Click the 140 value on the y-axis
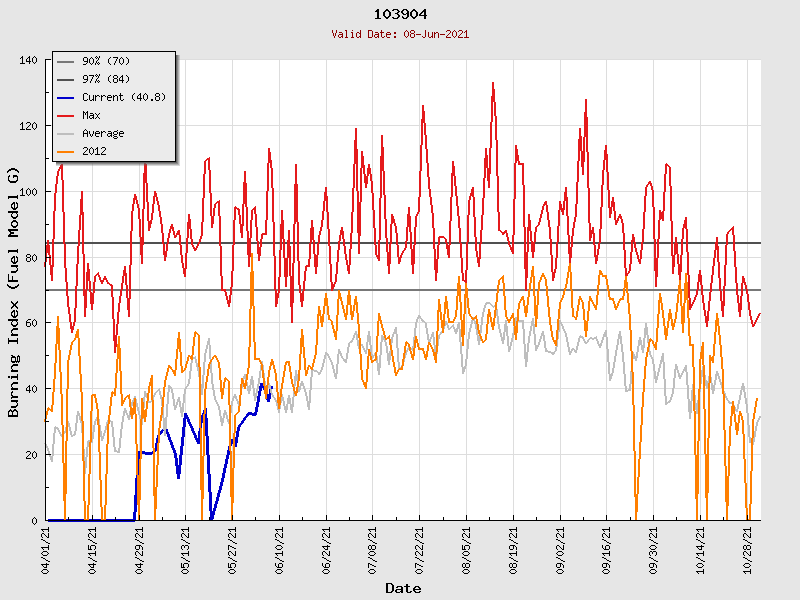Screen dimensions: 800x600 tap(28, 61)
